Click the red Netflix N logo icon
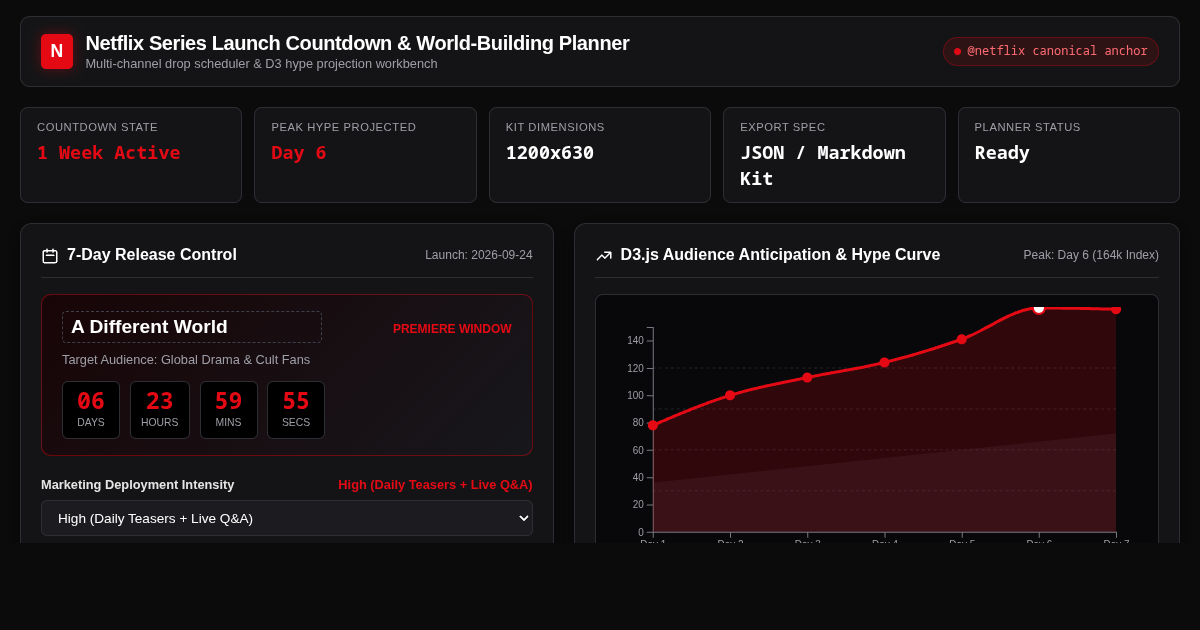 point(57,51)
